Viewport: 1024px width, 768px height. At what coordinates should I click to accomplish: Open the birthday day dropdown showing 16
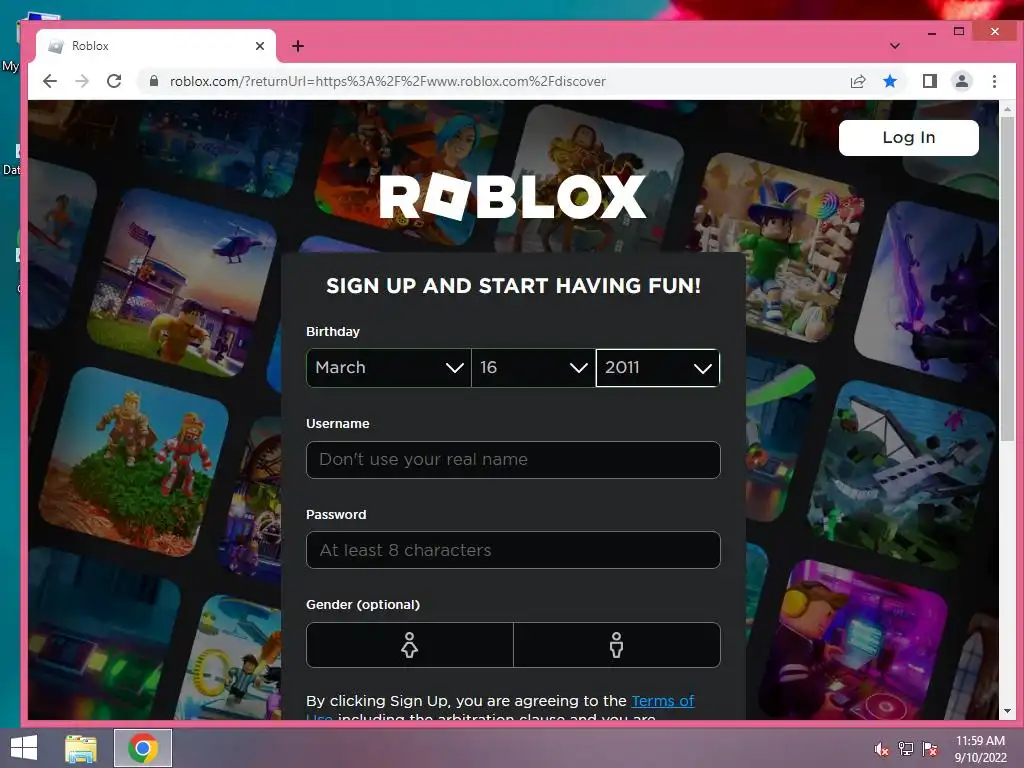(x=533, y=368)
